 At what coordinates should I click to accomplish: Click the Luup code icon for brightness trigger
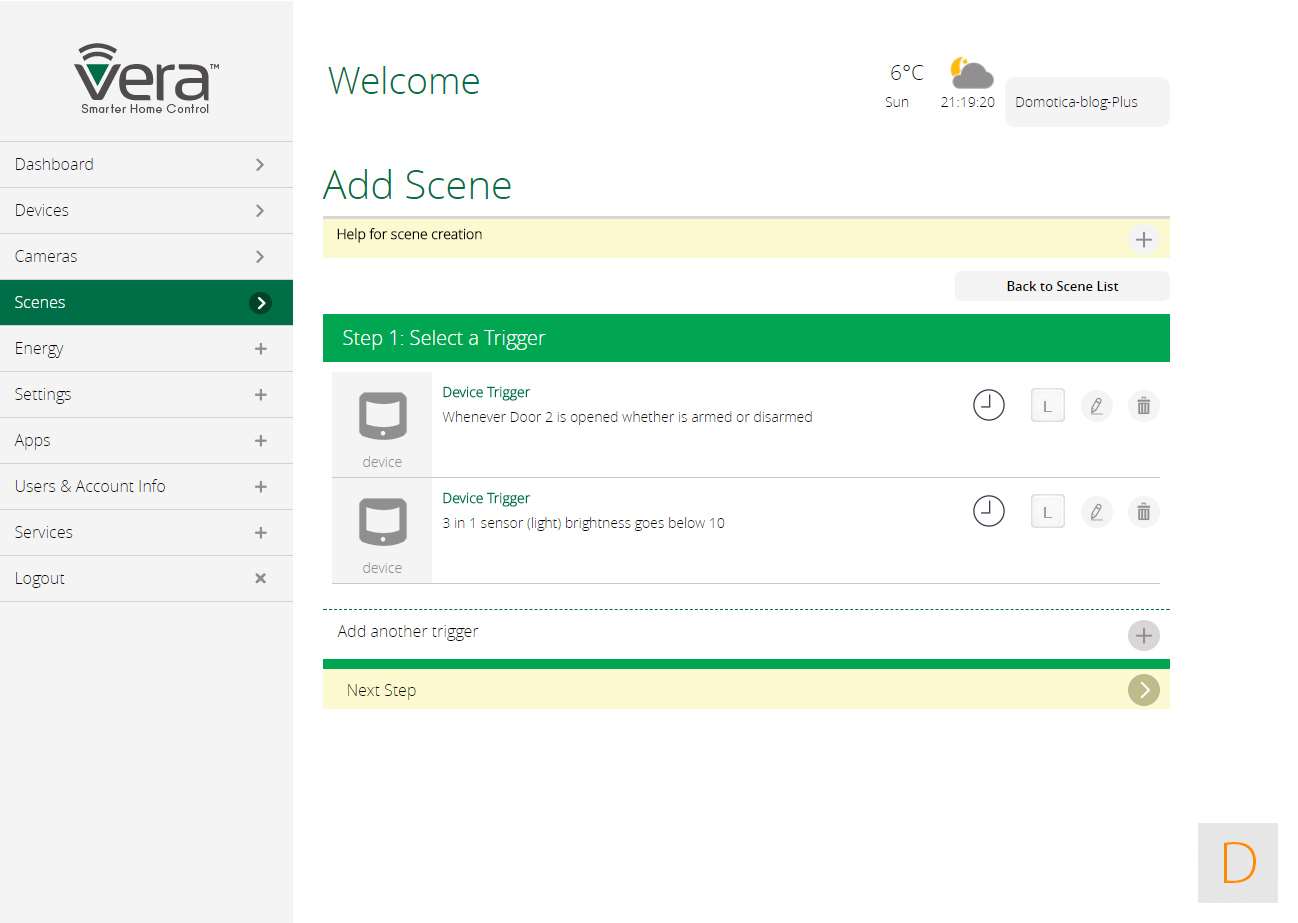pos(1047,512)
